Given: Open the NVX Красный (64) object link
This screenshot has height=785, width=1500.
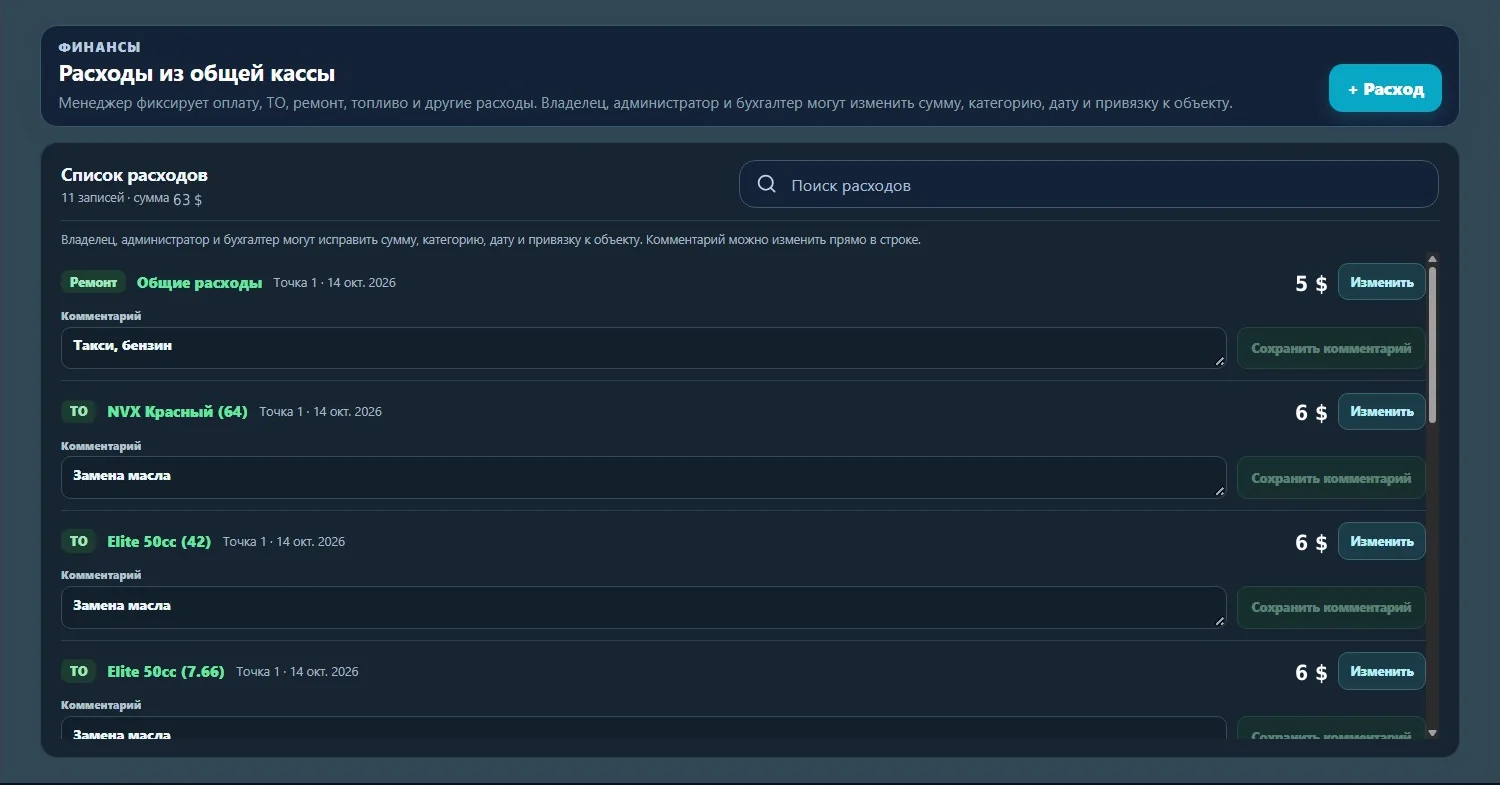Looking at the screenshot, I should click(177, 412).
